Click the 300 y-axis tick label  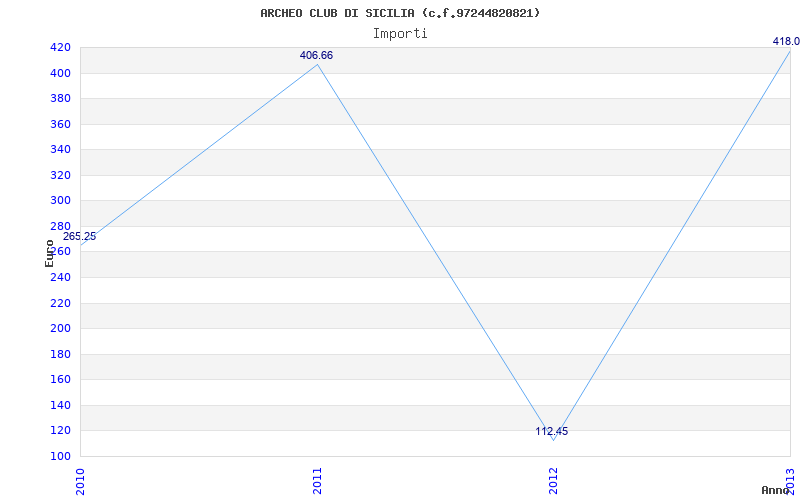pos(60,201)
